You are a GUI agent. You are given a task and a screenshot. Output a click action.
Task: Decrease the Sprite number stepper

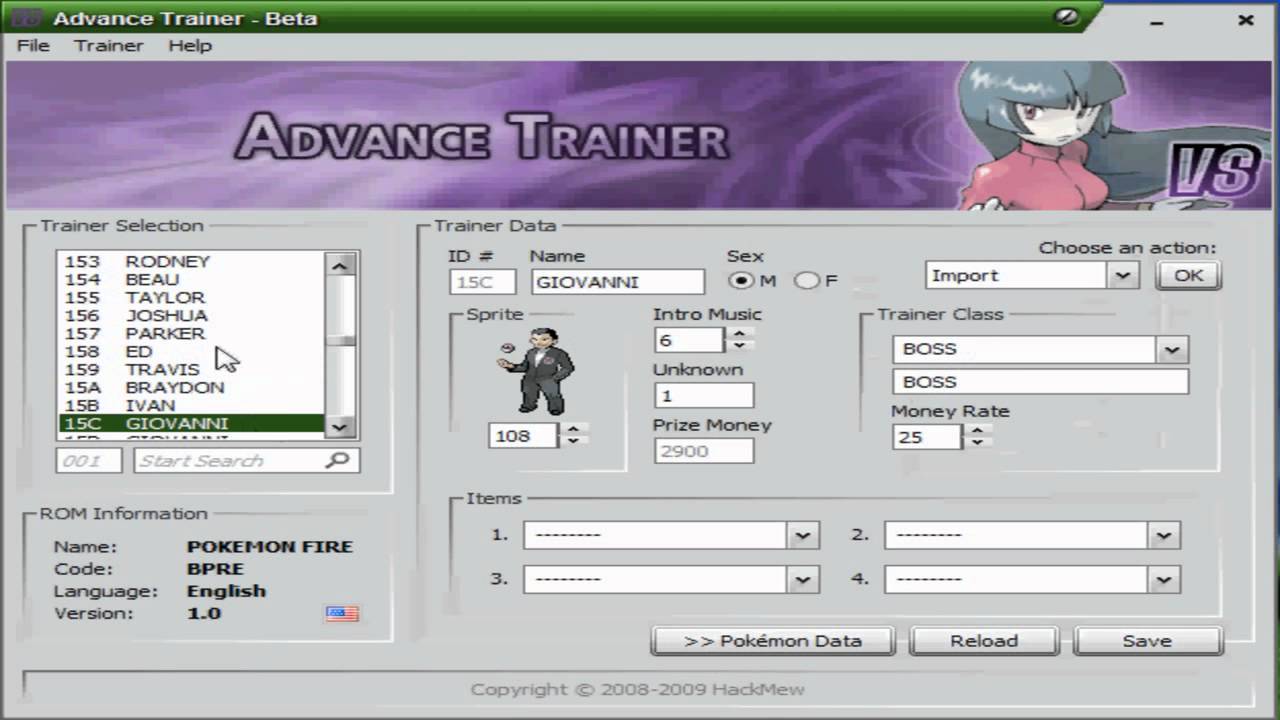click(x=573, y=441)
